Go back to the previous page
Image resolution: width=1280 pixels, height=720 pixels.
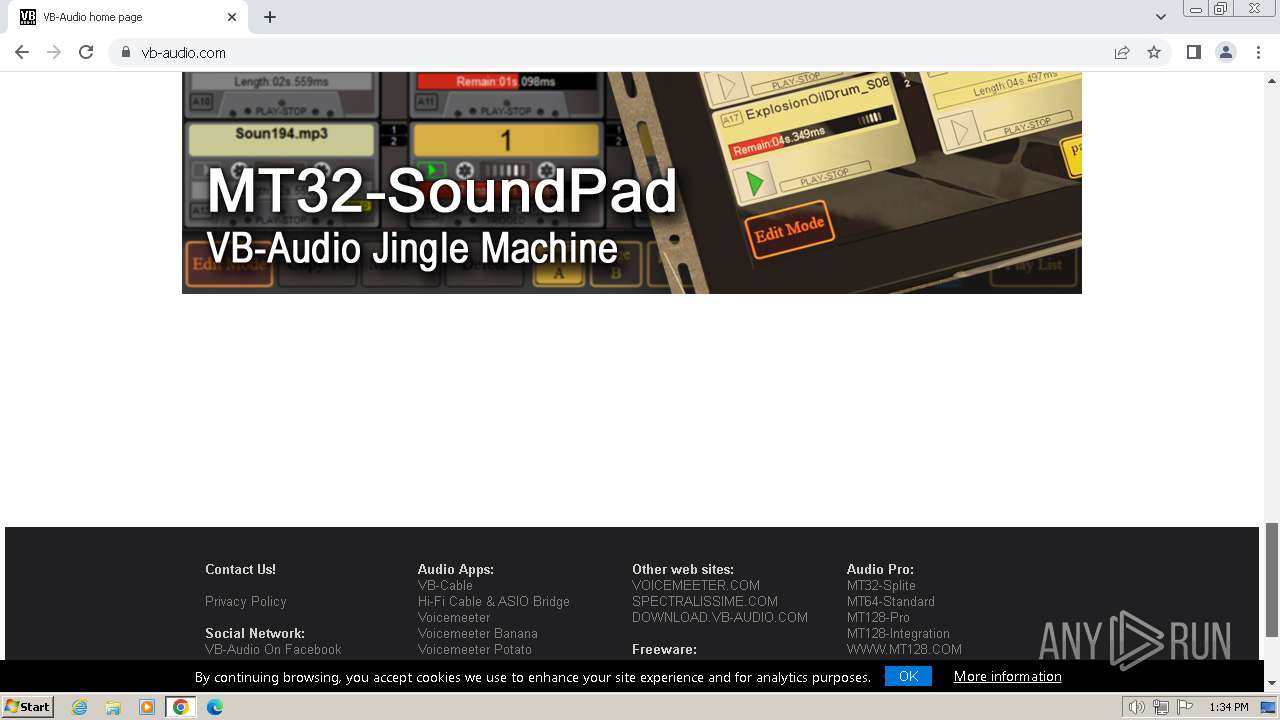(22, 52)
